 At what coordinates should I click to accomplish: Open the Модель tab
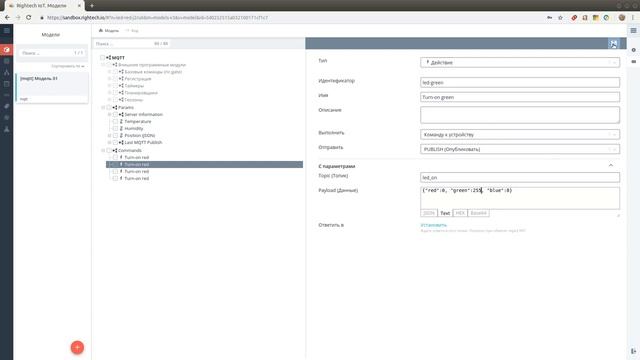109,31
